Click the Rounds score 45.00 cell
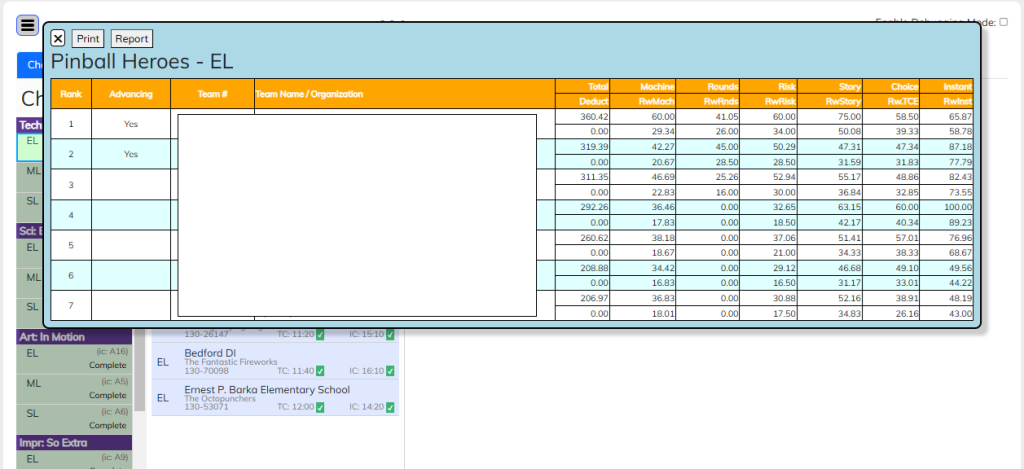Viewport: 1024px width, 469px height. point(707,146)
